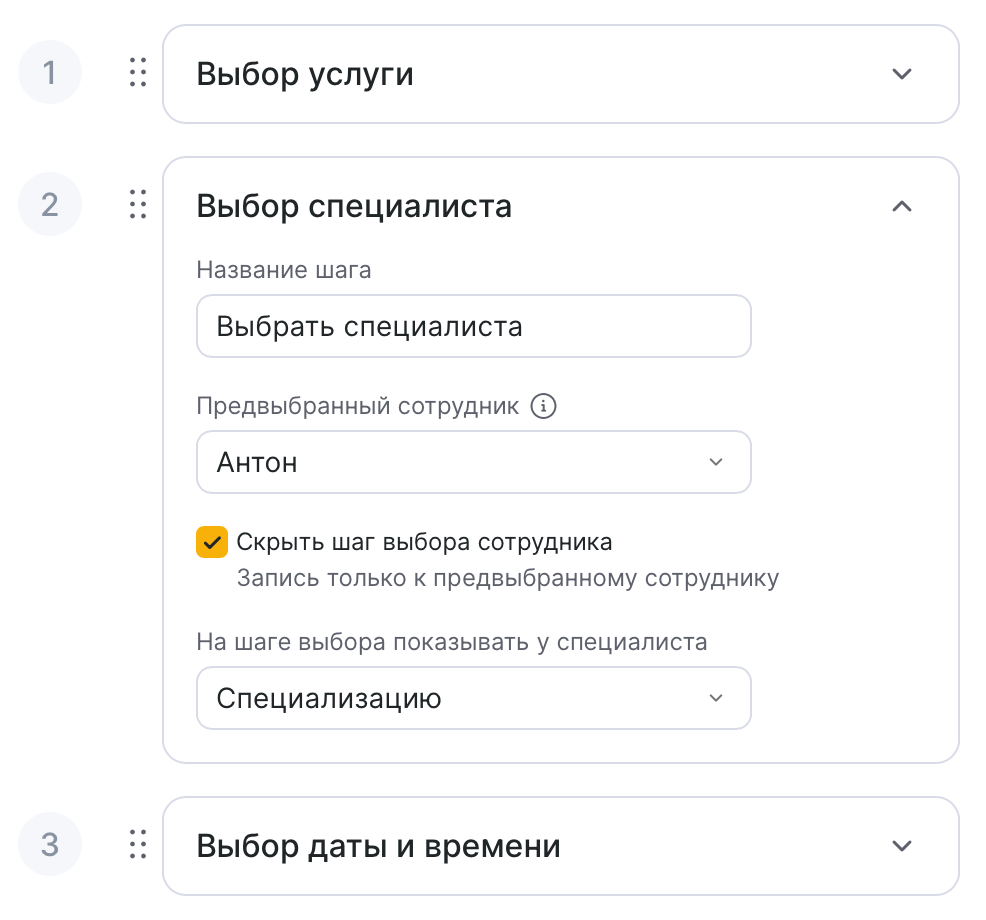Select the Выбор даты и времени step title
This screenshot has height=920, width=986.
(x=378, y=846)
